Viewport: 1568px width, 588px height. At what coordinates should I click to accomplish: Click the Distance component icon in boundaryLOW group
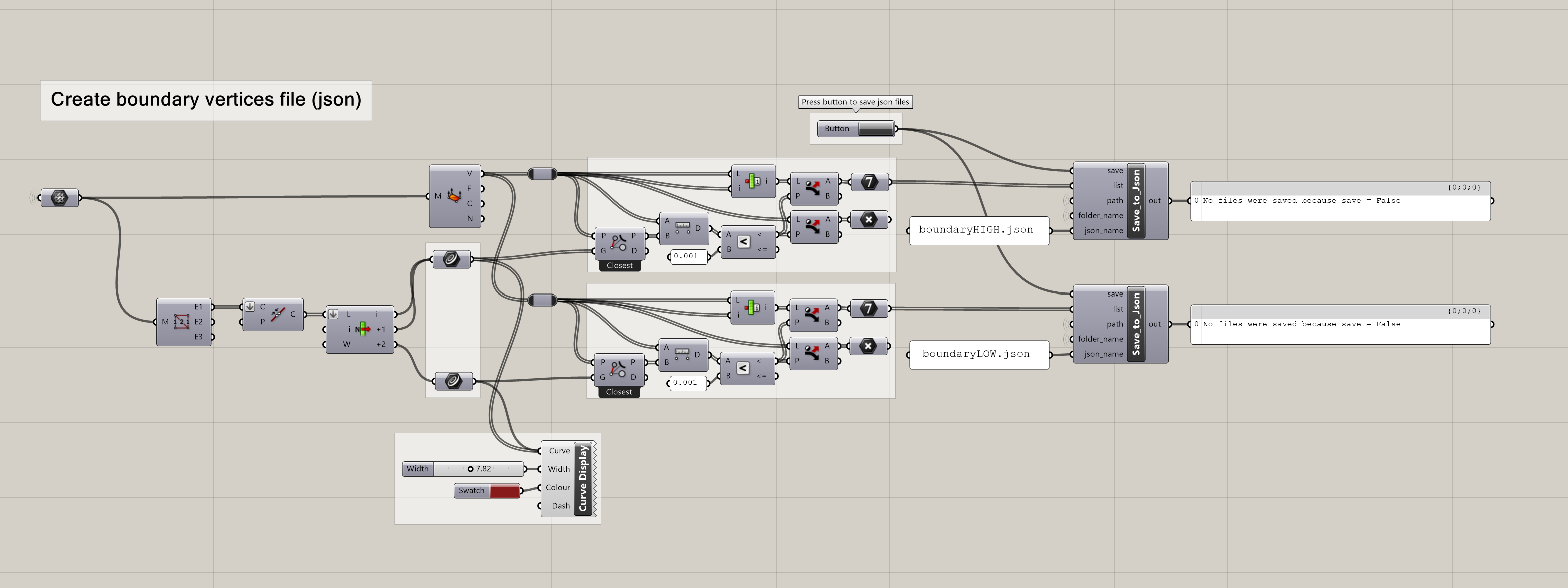point(682,354)
